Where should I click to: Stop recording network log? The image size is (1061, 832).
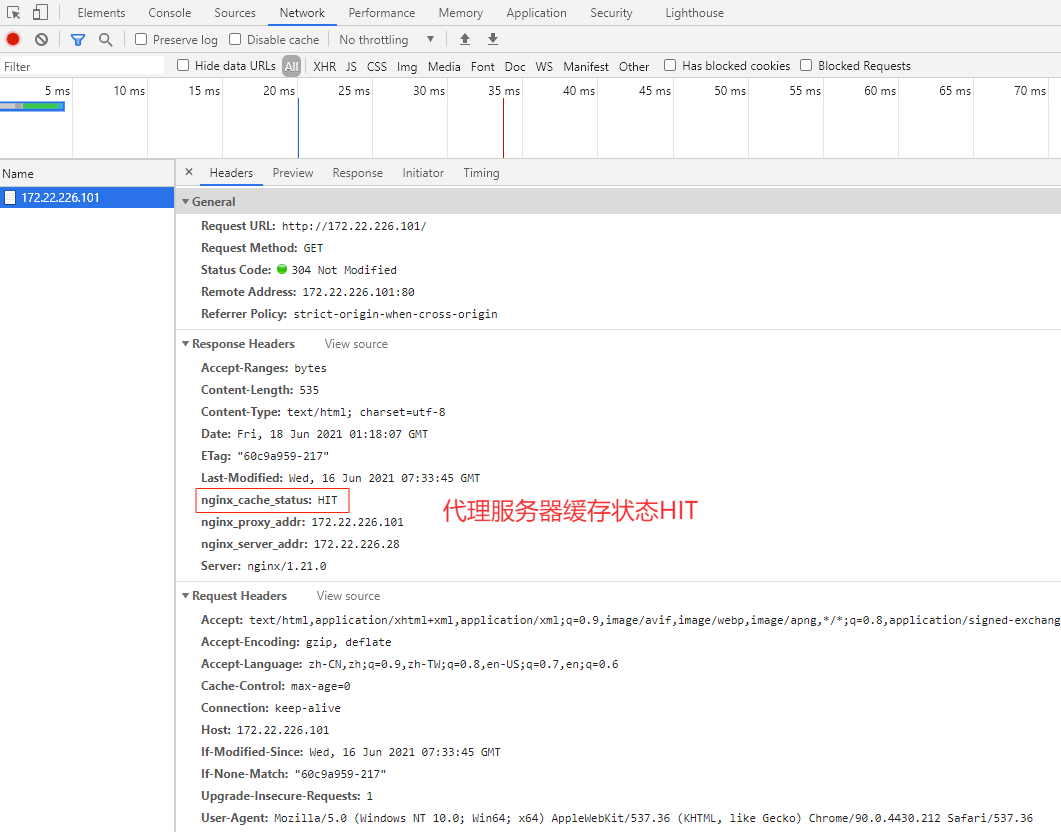click(x=13, y=39)
